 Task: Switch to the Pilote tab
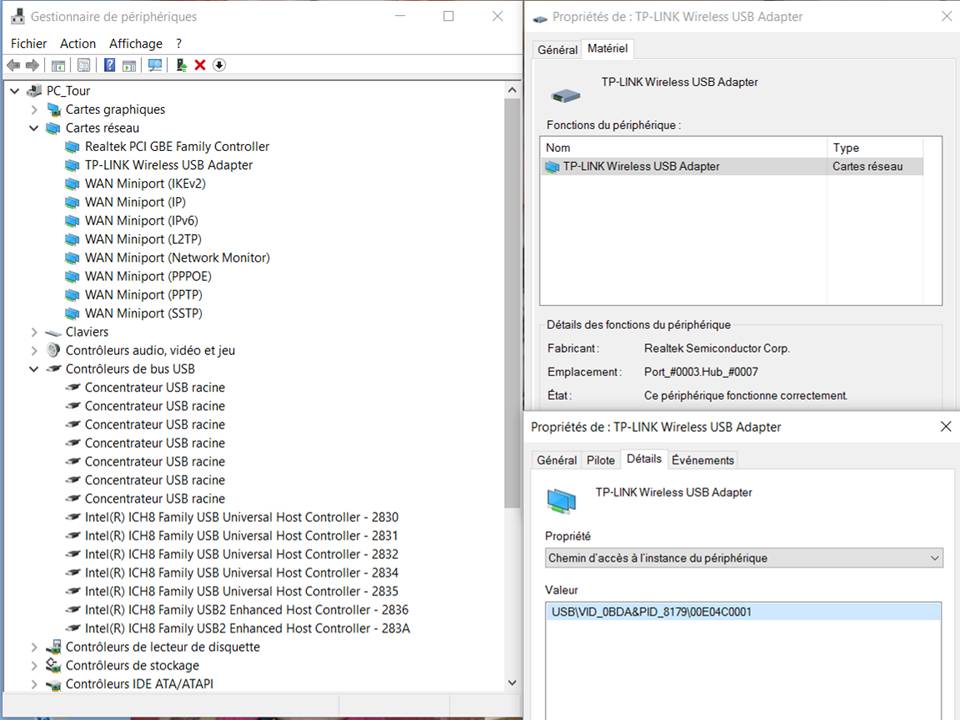coord(600,460)
